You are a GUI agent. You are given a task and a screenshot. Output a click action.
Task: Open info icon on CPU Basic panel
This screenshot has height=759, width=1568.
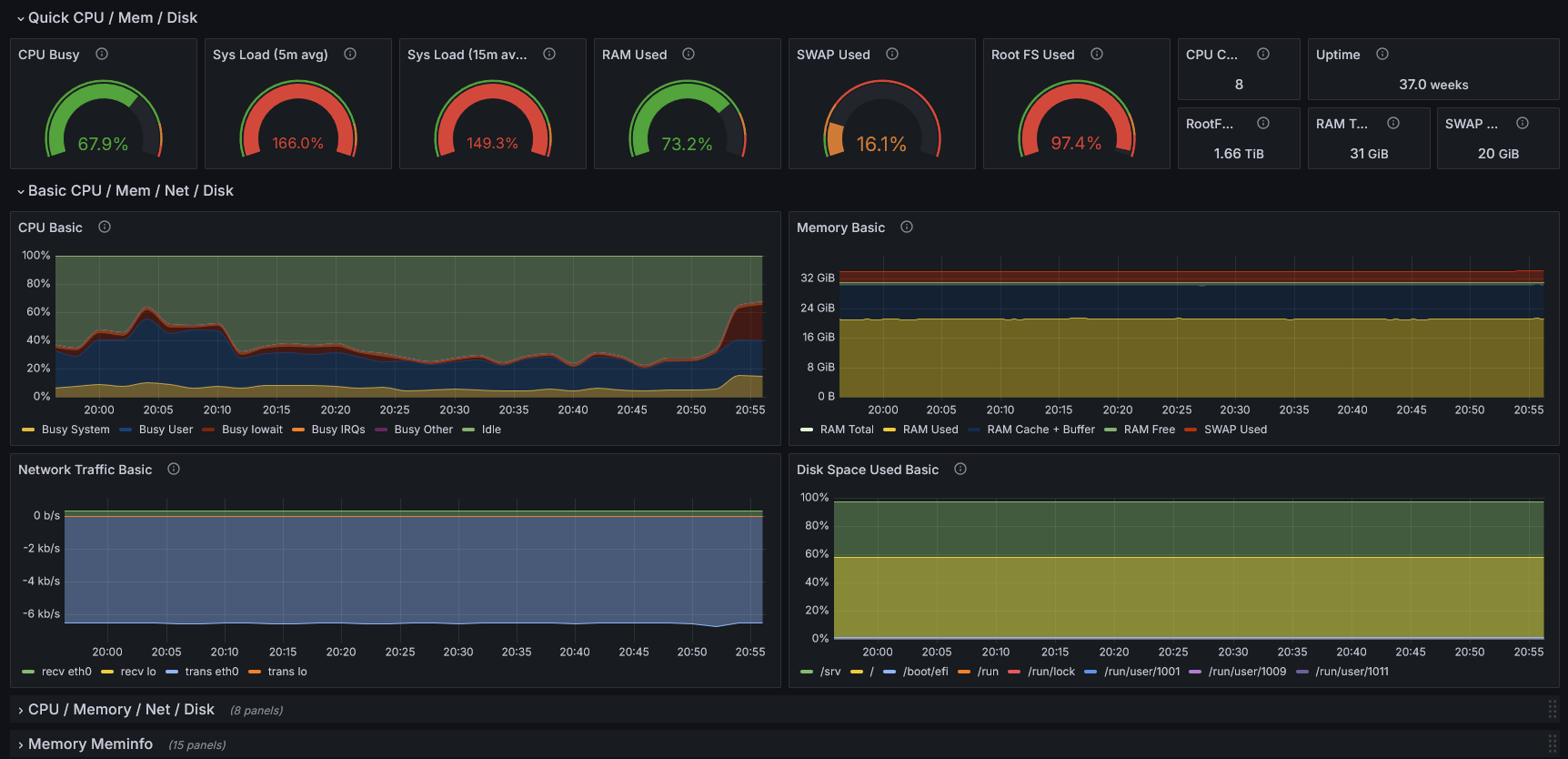pyautogui.click(x=105, y=227)
